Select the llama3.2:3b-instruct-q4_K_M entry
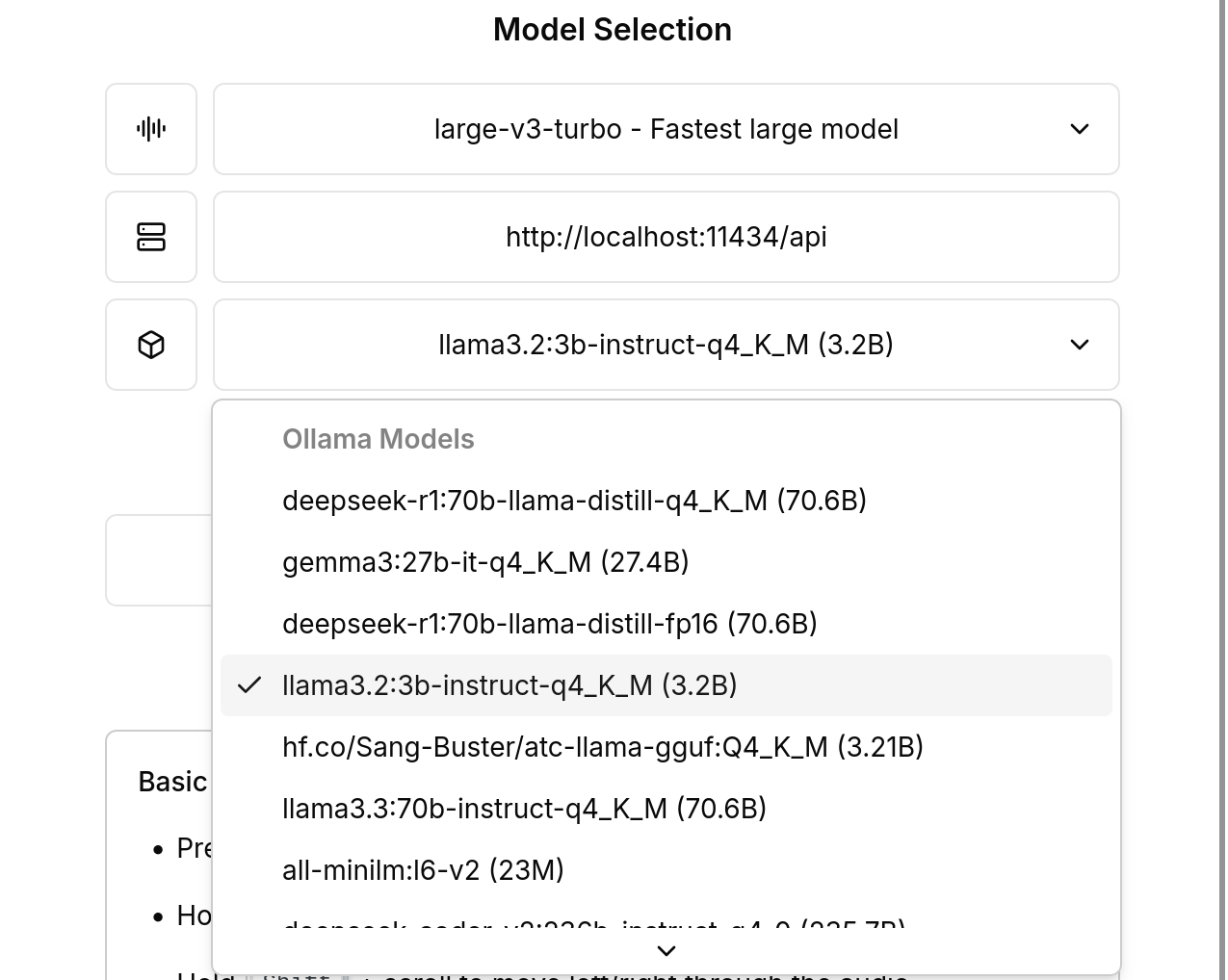 click(509, 685)
